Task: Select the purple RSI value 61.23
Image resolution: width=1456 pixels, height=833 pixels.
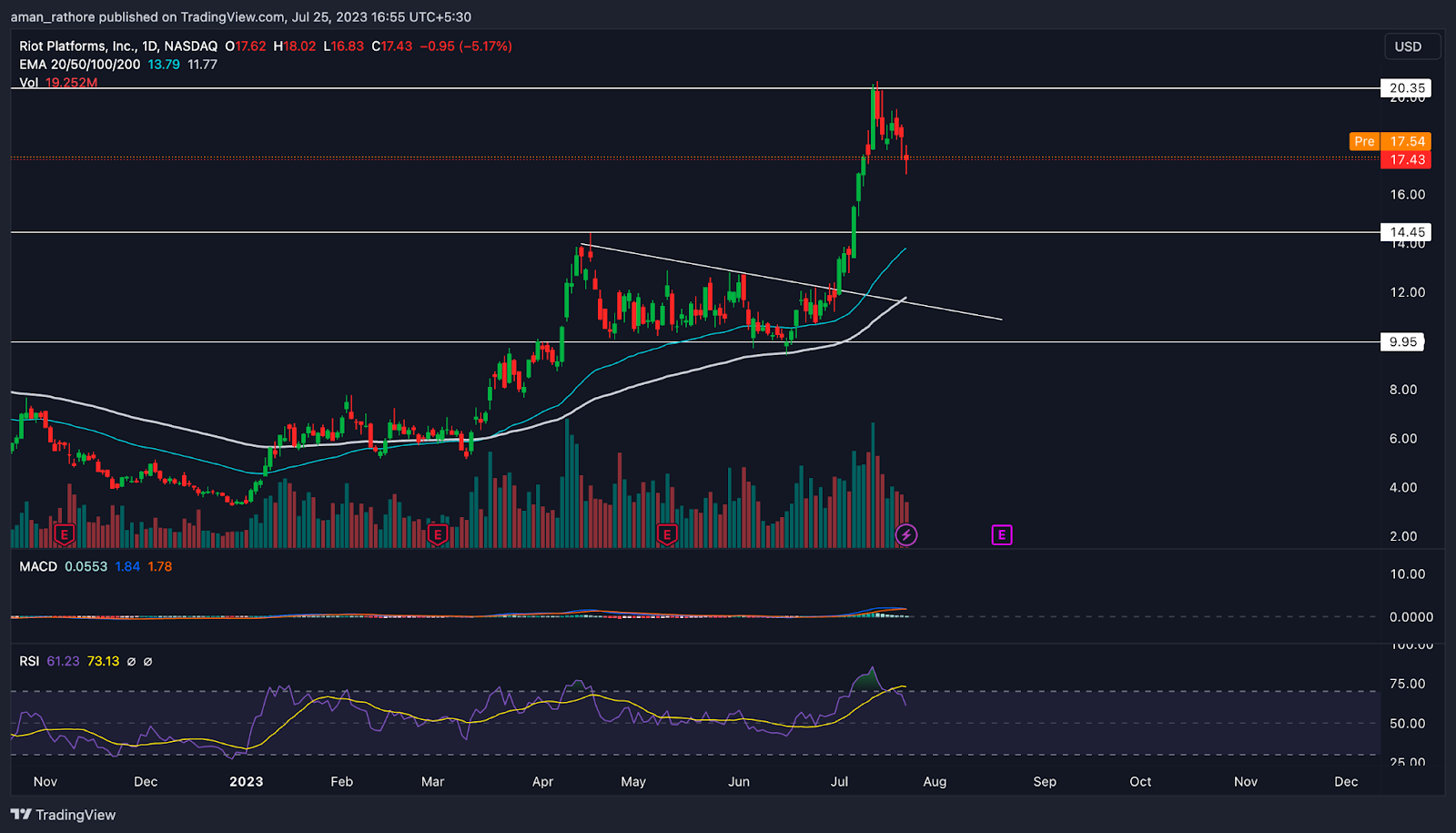Action: click(63, 661)
